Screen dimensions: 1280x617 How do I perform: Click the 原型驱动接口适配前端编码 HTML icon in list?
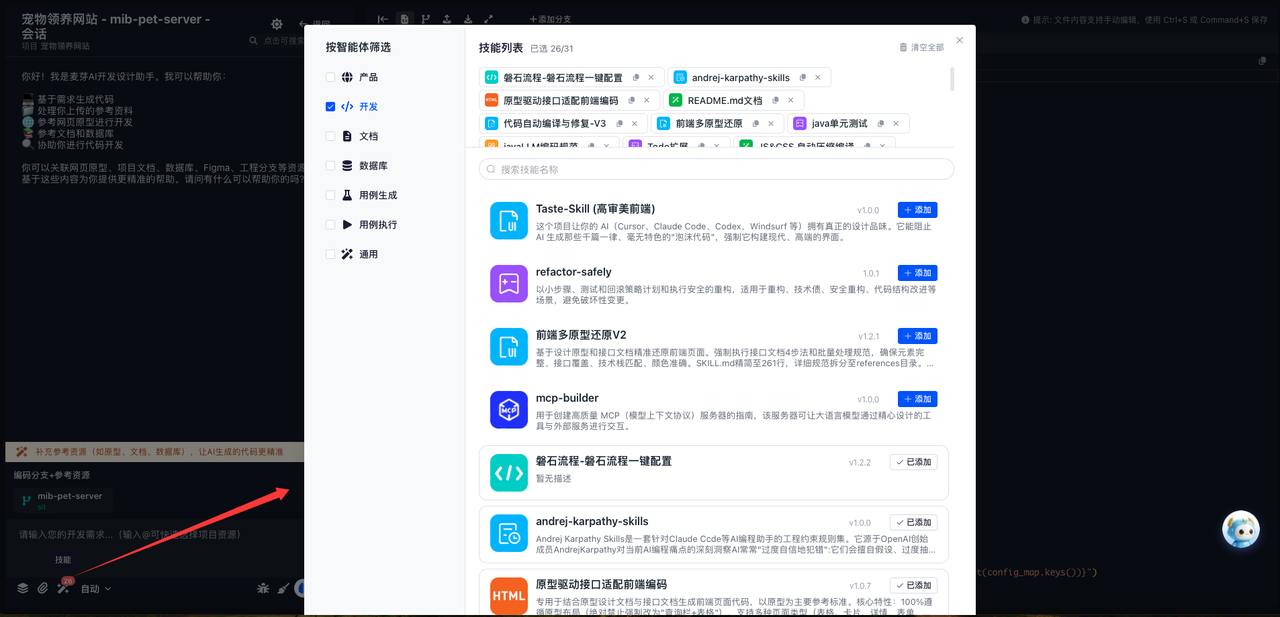[508, 596]
